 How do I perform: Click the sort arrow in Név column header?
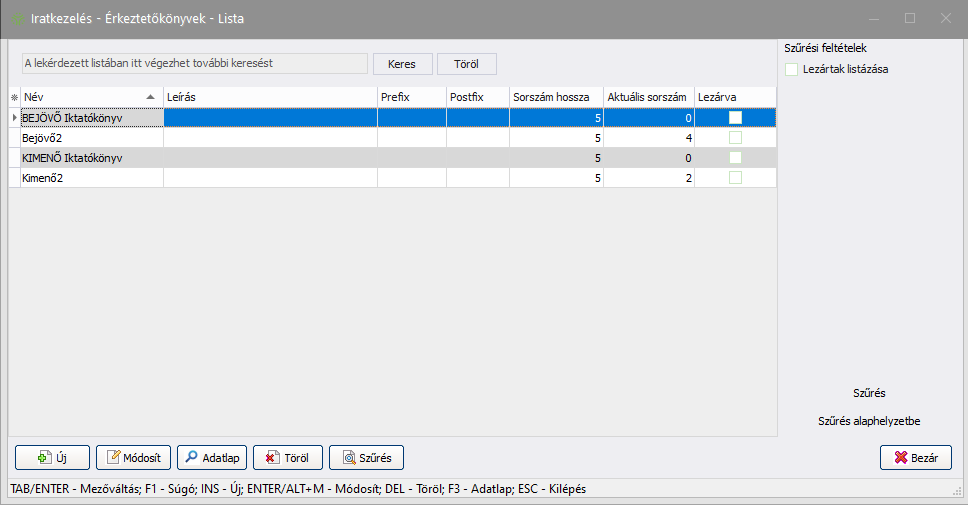pos(151,97)
